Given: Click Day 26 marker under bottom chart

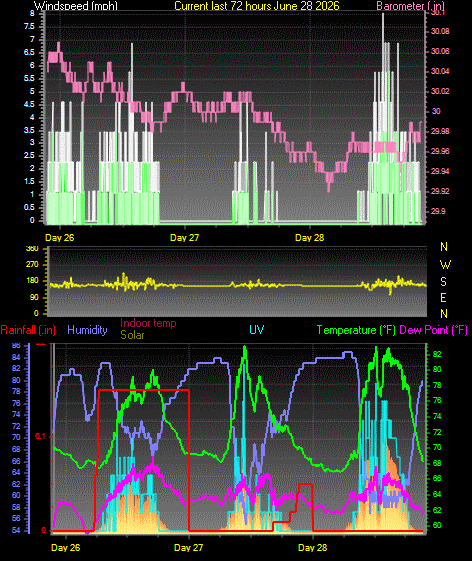Looking at the screenshot, I should [x=66, y=547].
